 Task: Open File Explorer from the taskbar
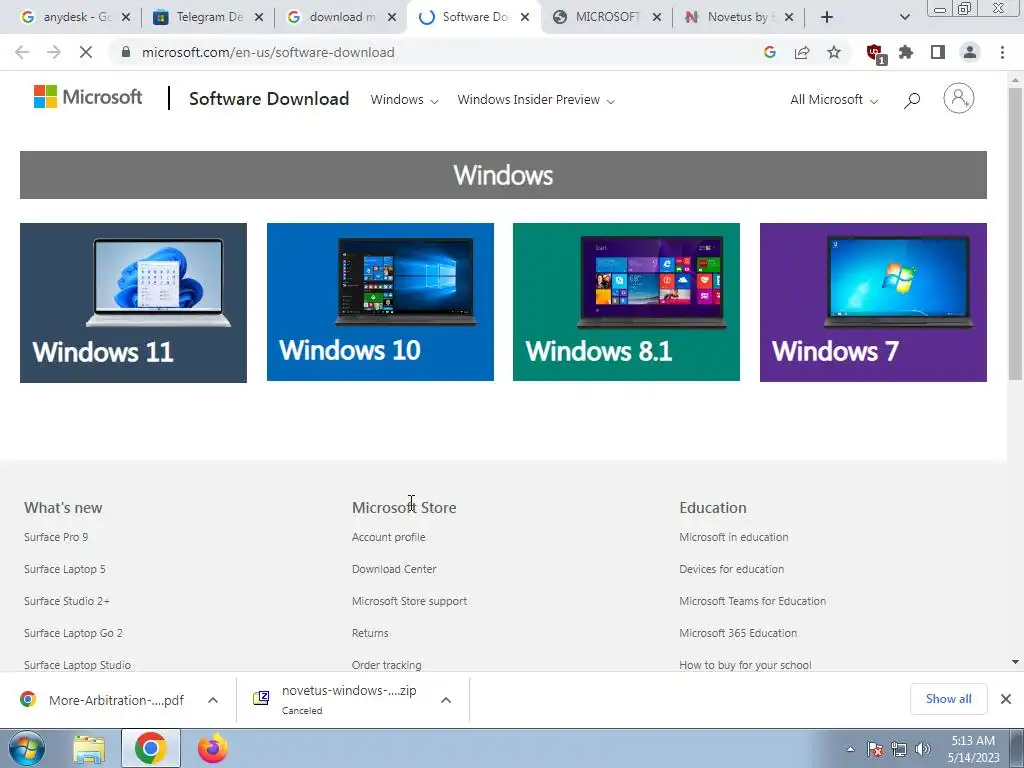[89, 749]
